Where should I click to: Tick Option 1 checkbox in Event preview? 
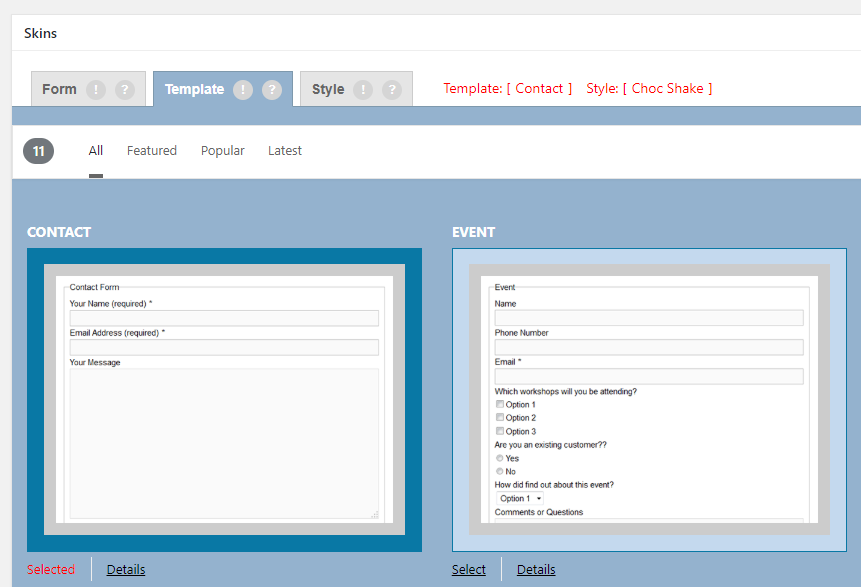[500, 405]
